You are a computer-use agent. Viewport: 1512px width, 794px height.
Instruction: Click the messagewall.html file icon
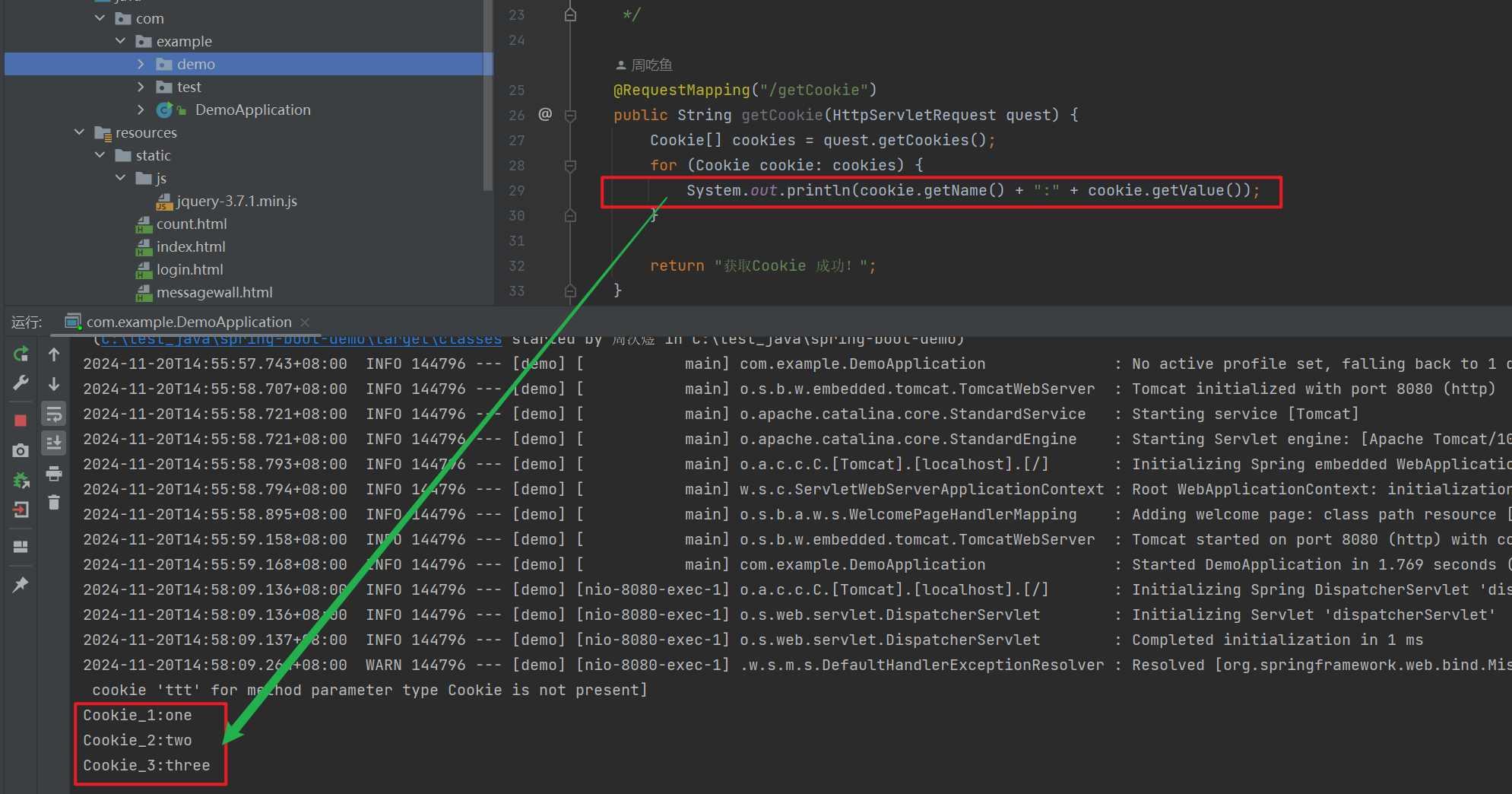[144, 293]
